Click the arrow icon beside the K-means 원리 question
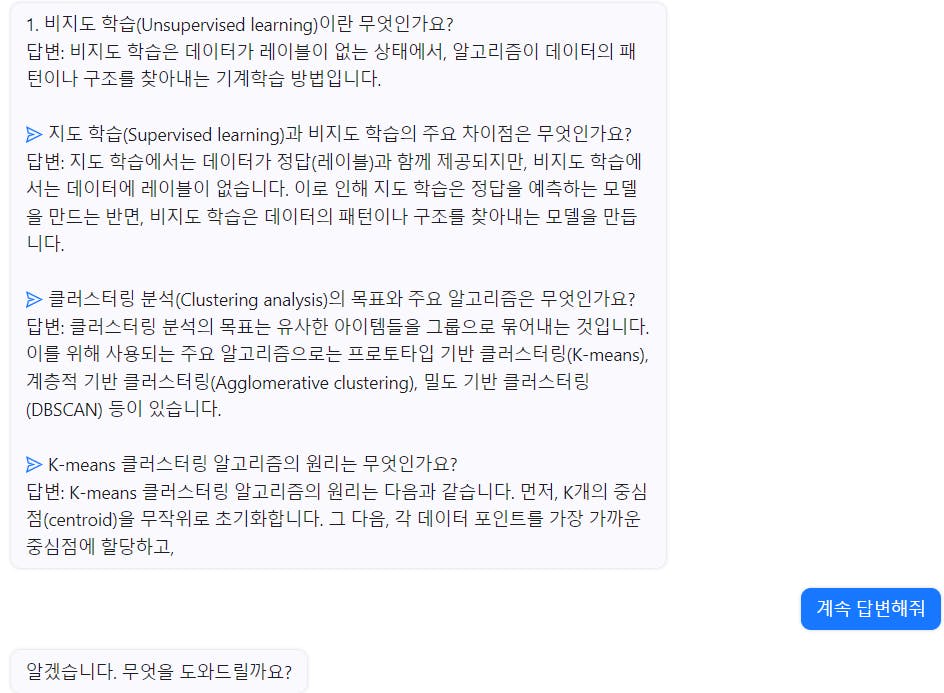 tap(34, 464)
